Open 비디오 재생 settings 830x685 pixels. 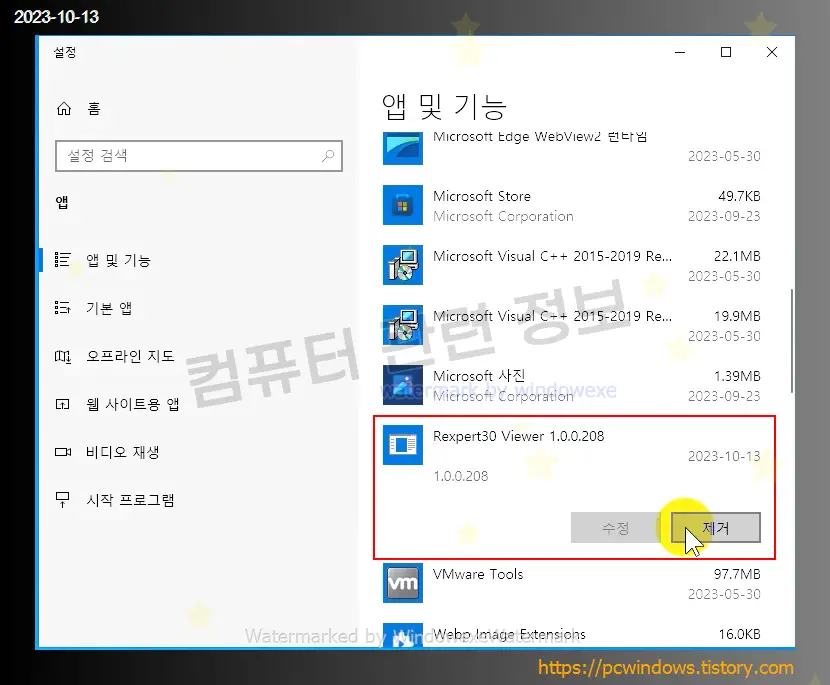(x=122, y=453)
